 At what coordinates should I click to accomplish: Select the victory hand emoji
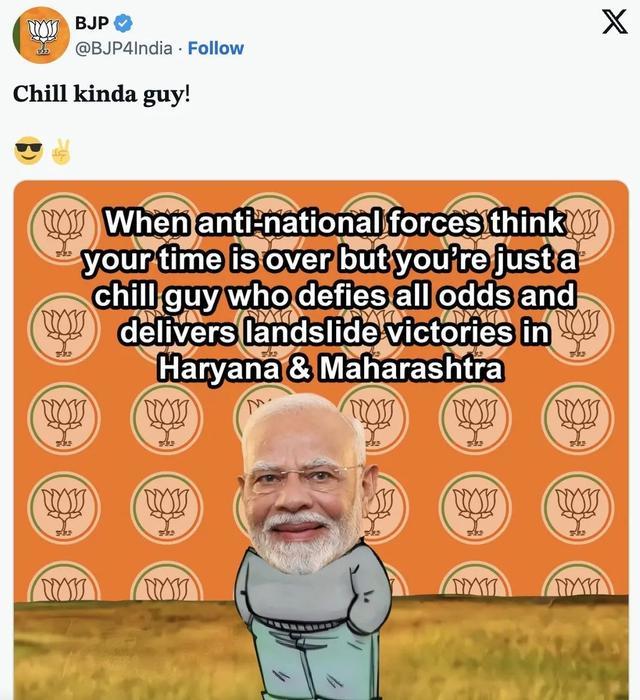(x=61, y=151)
